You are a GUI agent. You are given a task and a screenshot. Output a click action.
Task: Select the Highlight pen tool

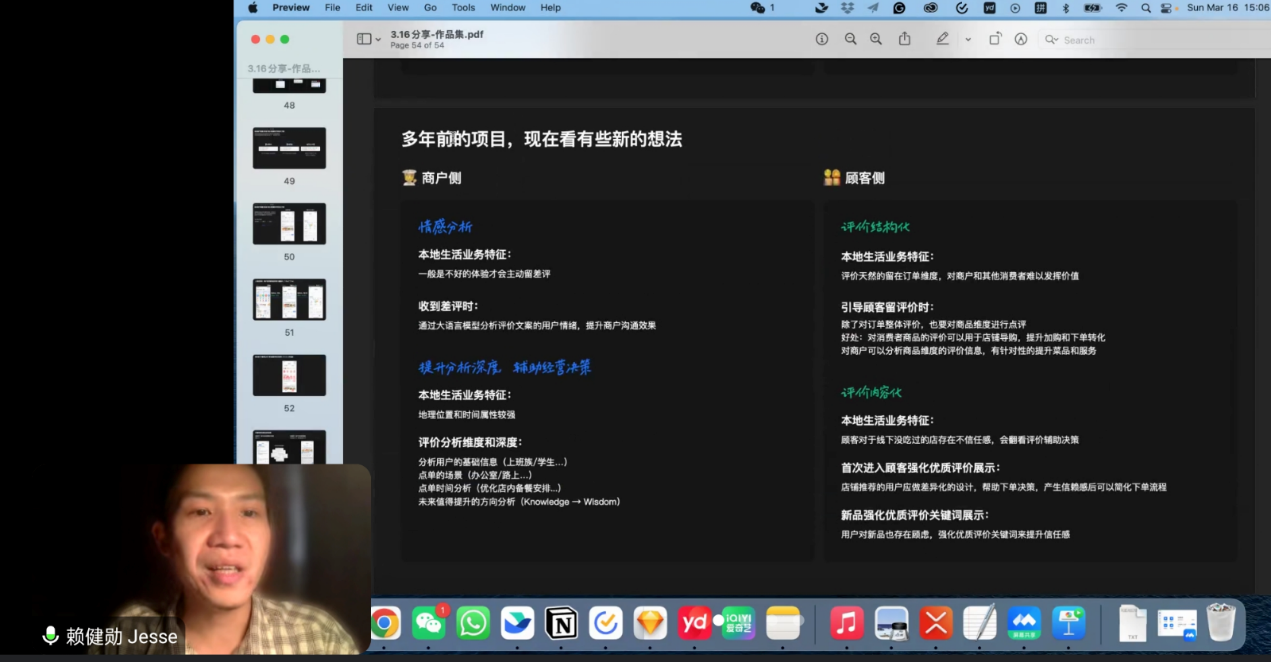942,39
